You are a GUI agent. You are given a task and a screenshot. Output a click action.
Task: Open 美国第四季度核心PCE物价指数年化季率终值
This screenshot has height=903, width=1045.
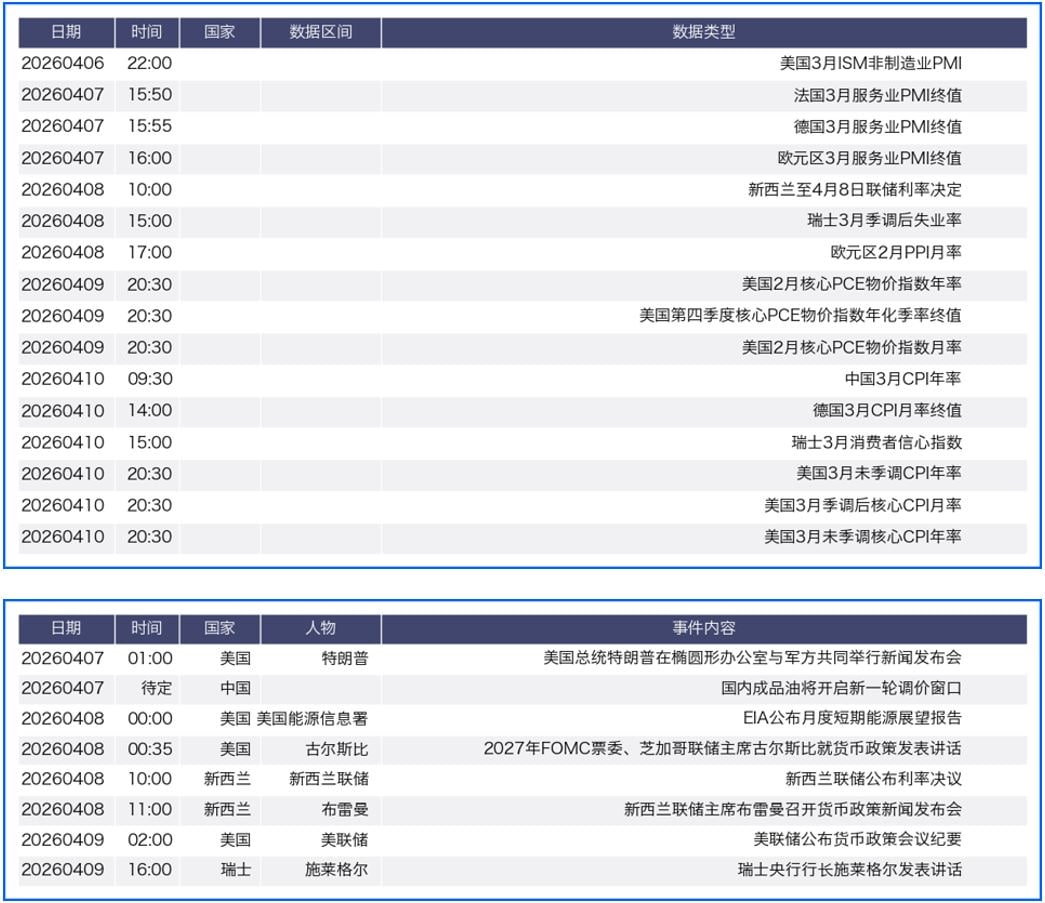(x=800, y=316)
